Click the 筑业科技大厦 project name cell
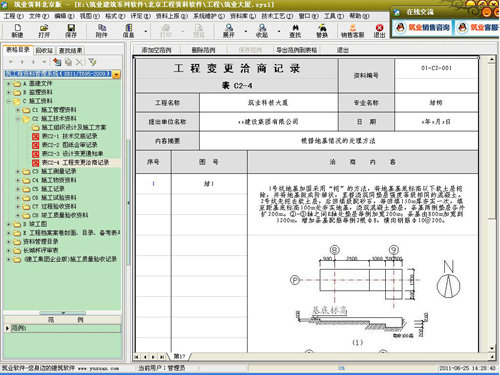 [268, 103]
